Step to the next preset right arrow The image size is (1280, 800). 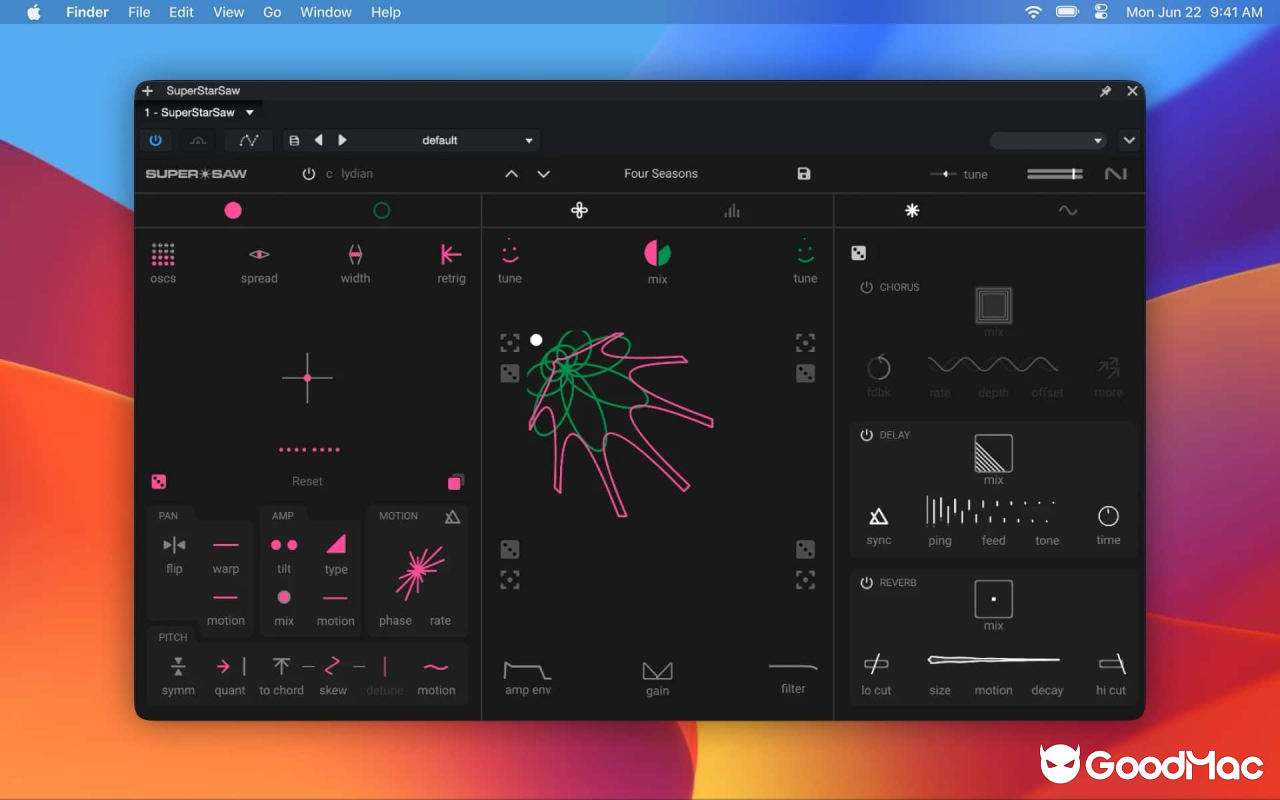[342, 140]
